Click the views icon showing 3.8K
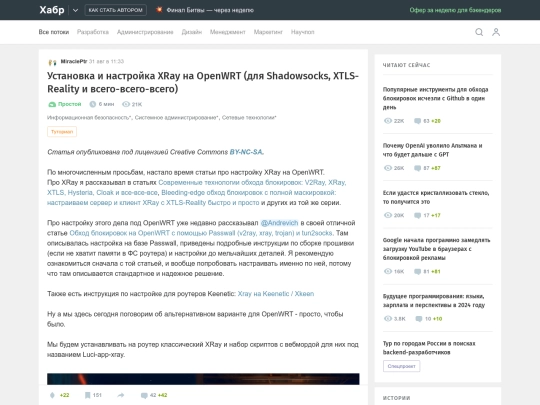This screenshot has height=405, width=540. (388, 319)
